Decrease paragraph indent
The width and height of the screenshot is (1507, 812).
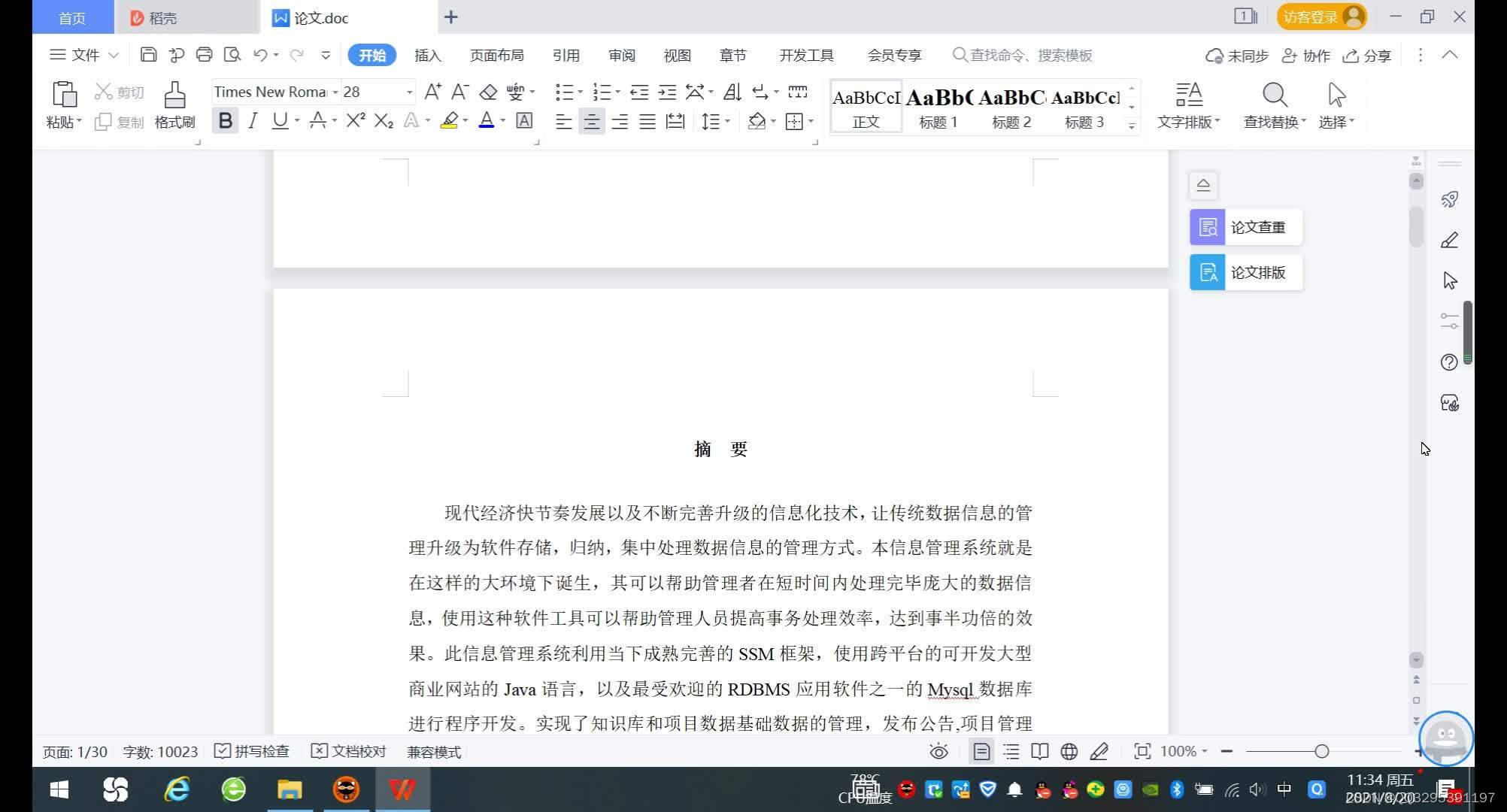tap(639, 92)
